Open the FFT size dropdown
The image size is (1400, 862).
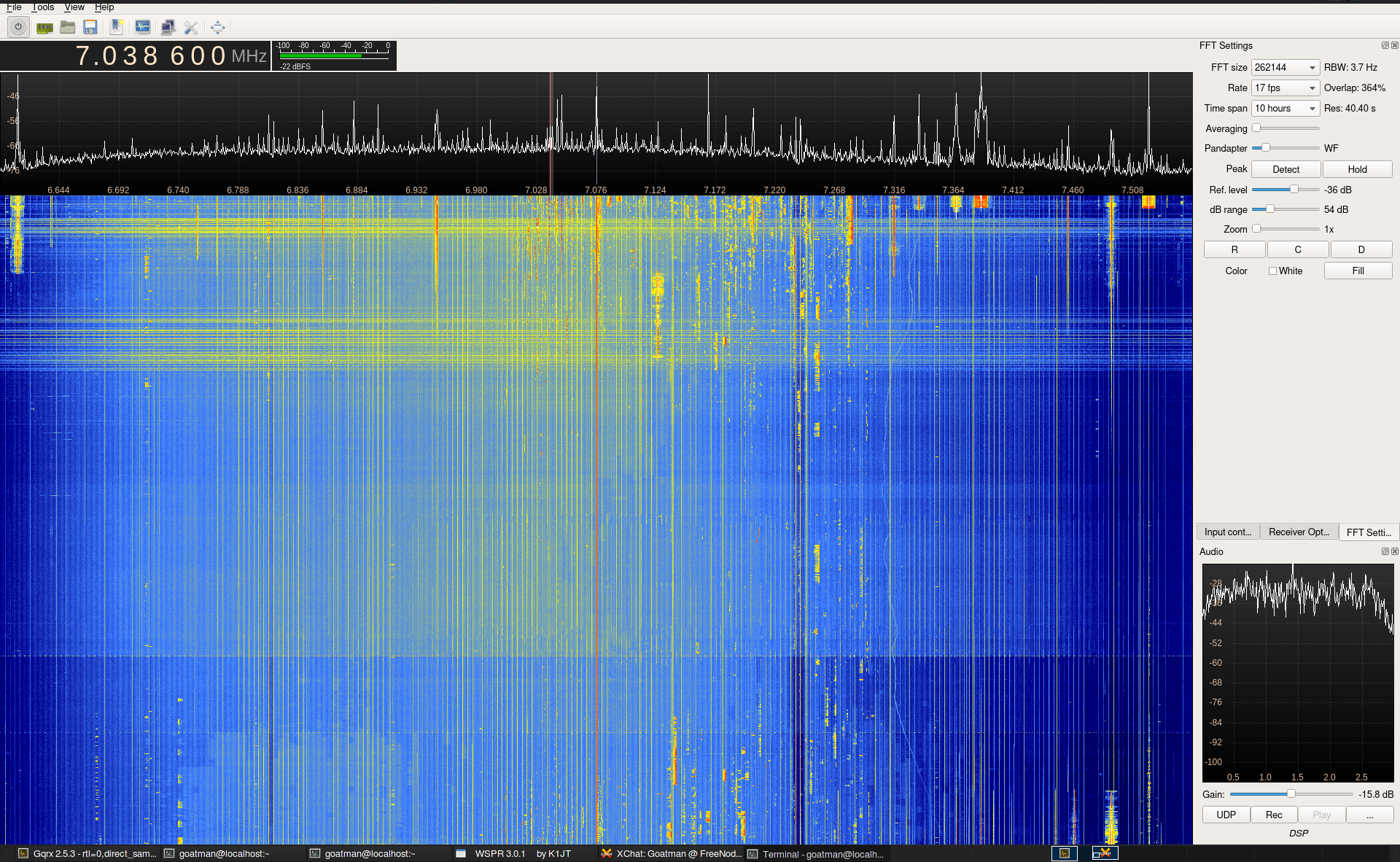click(1286, 67)
